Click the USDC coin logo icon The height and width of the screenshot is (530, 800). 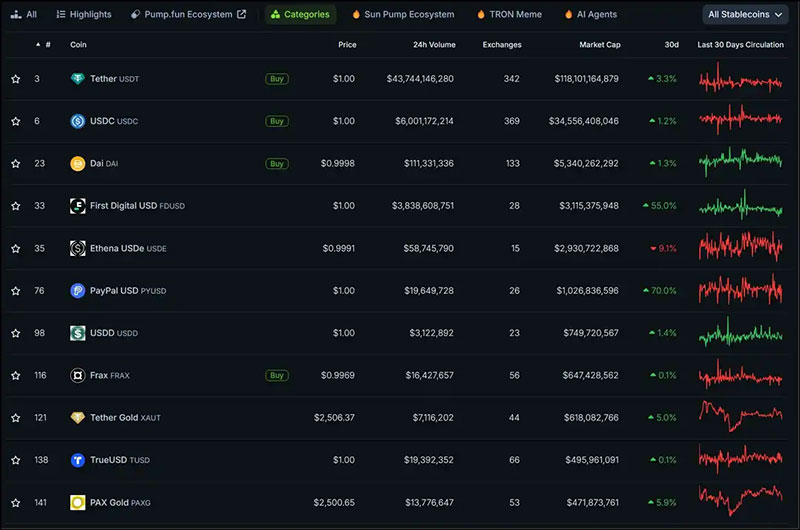[x=77, y=121]
